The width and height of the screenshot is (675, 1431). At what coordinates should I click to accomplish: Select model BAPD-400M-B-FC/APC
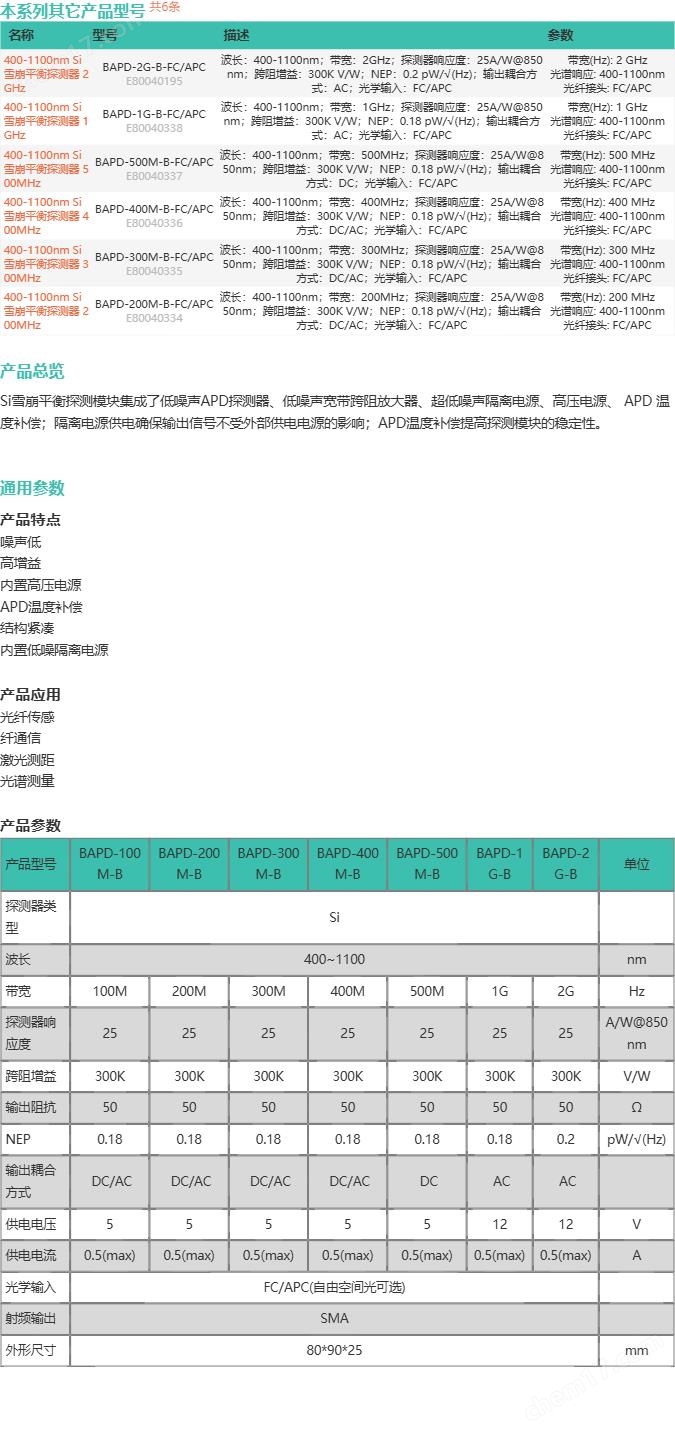(x=154, y=209)
